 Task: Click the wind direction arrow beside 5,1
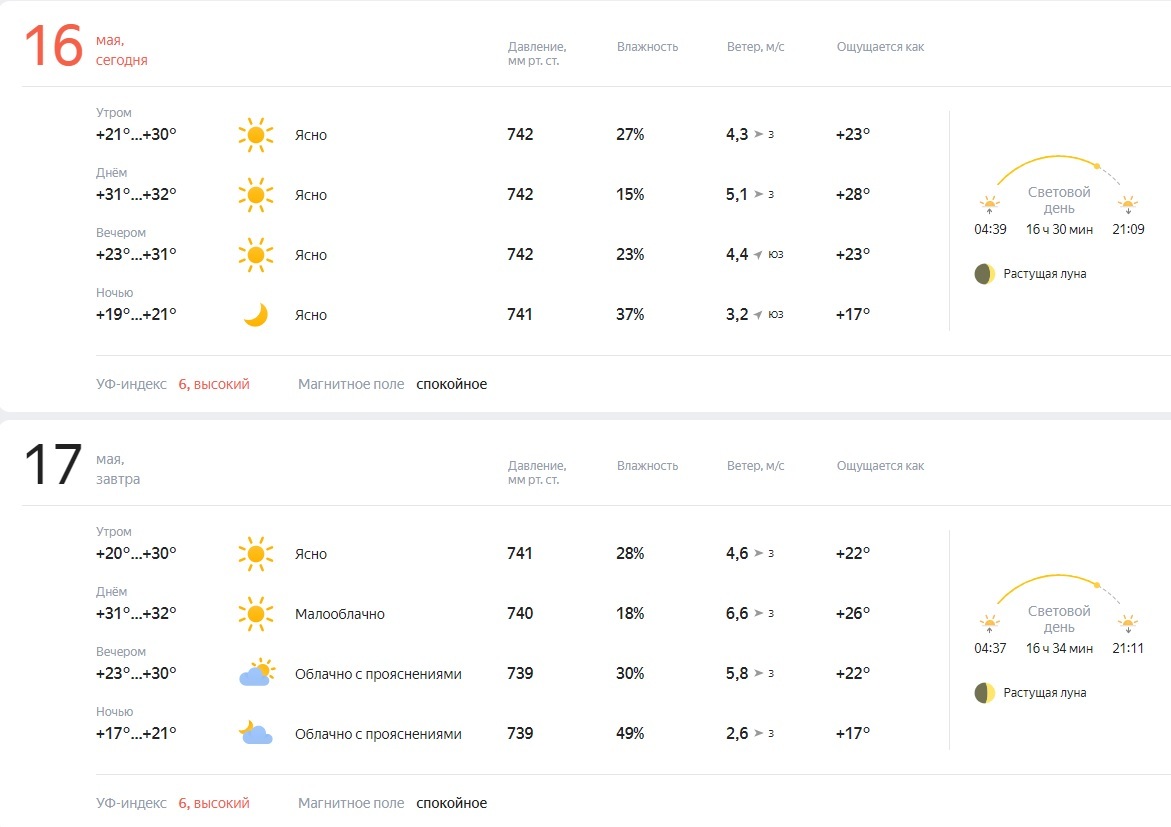coord(758,195)
